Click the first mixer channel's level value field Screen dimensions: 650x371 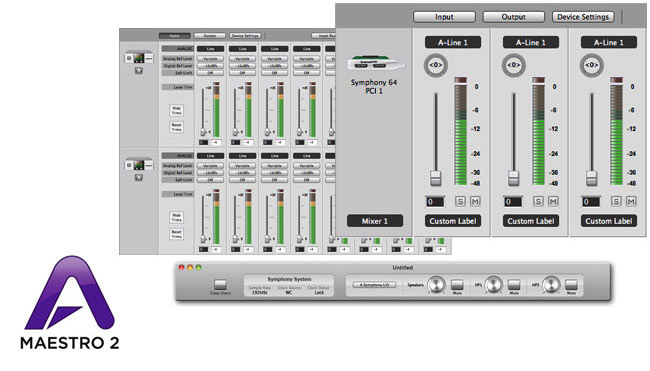pyautogui.click(x=435, y=202)
